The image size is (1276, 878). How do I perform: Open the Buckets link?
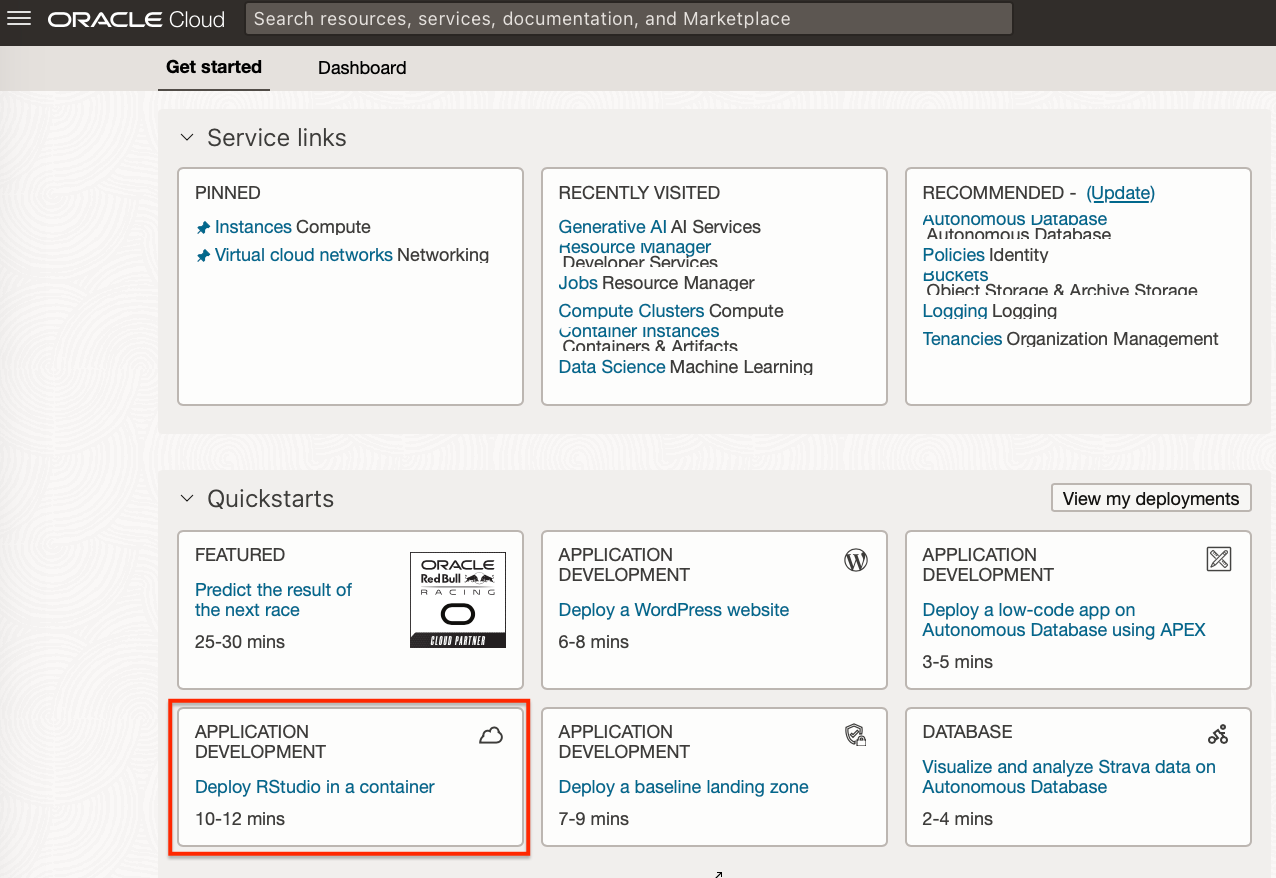point(955,275)
